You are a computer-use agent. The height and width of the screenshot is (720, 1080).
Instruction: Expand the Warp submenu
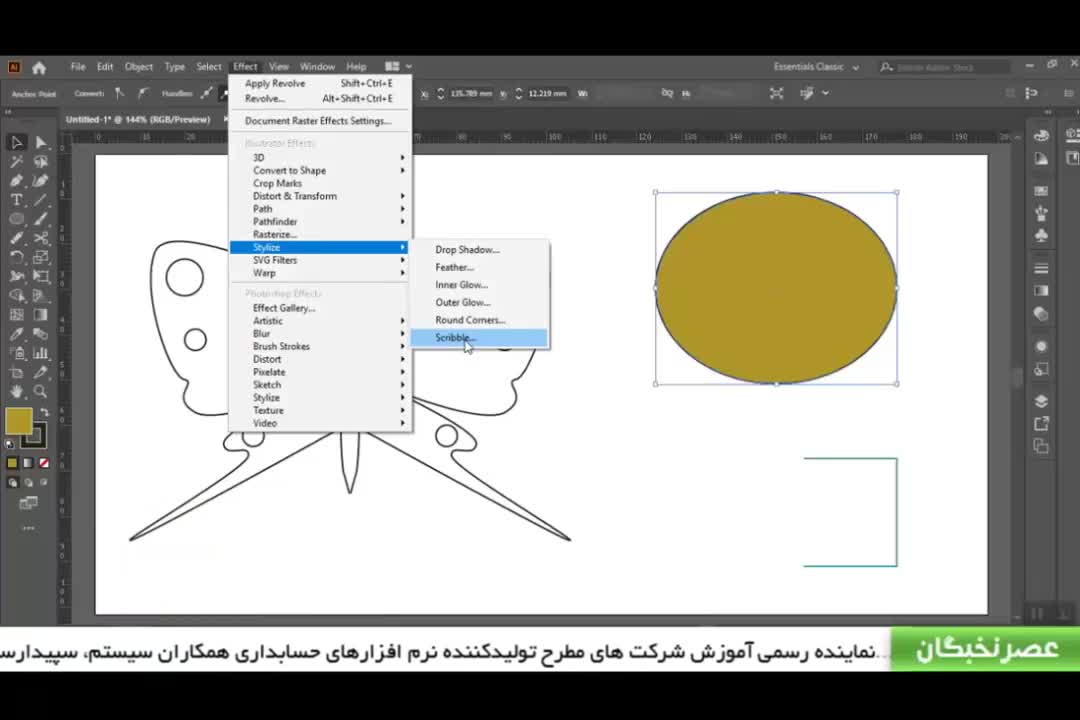click(x=320, y=273)
